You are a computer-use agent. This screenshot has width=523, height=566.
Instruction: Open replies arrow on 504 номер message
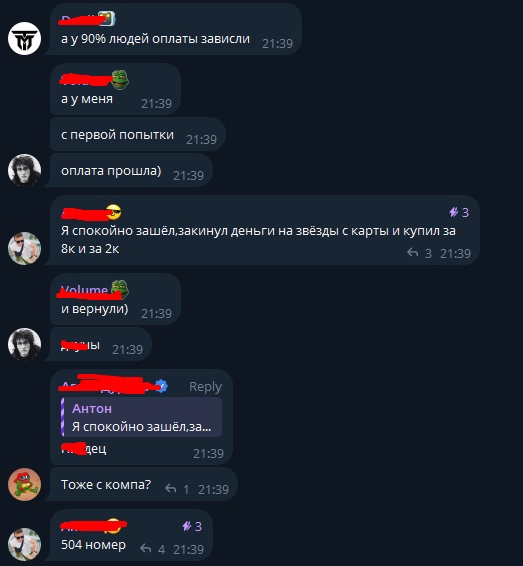point(152,549)
